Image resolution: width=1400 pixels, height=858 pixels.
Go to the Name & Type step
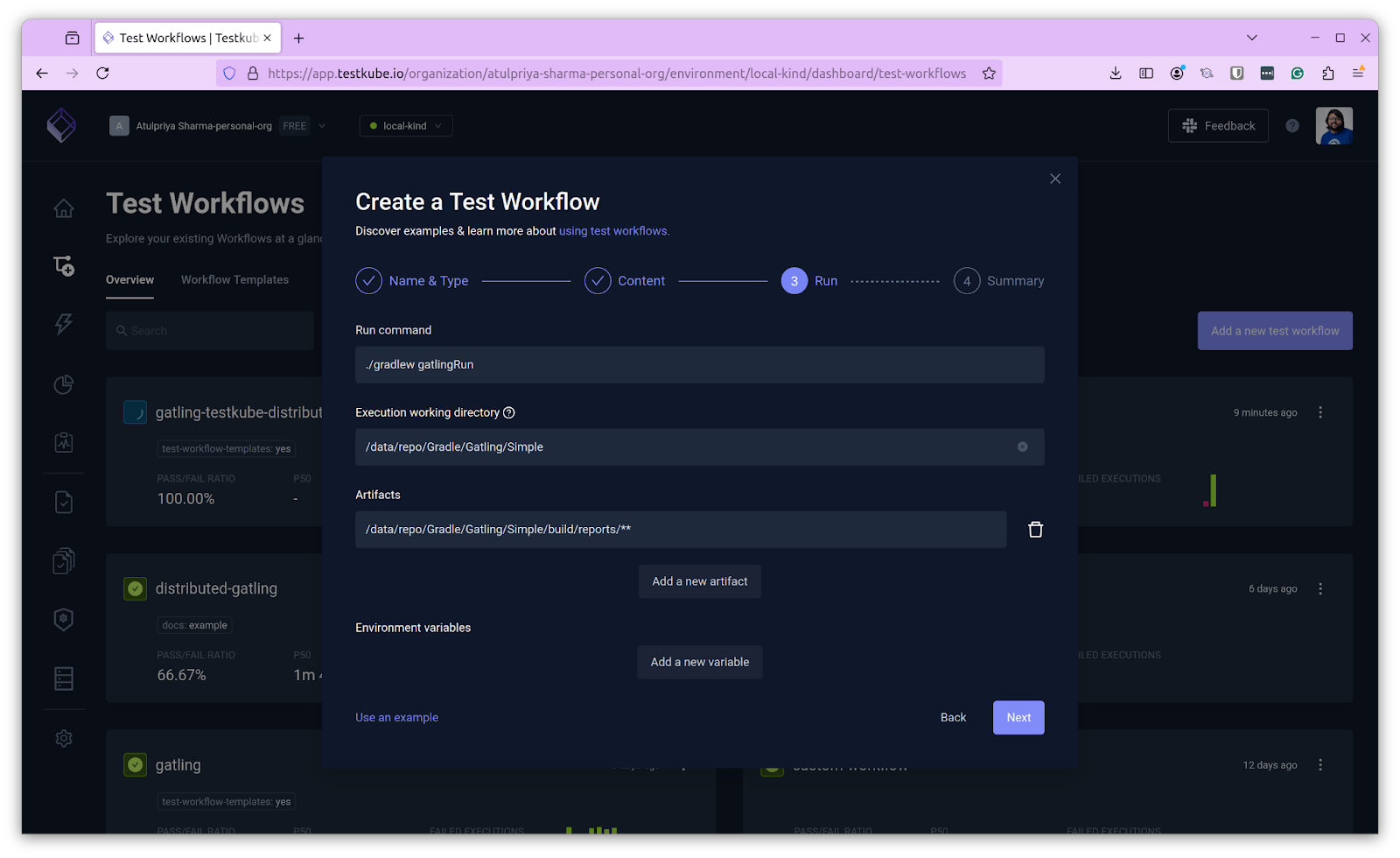(x=412, y=281)
